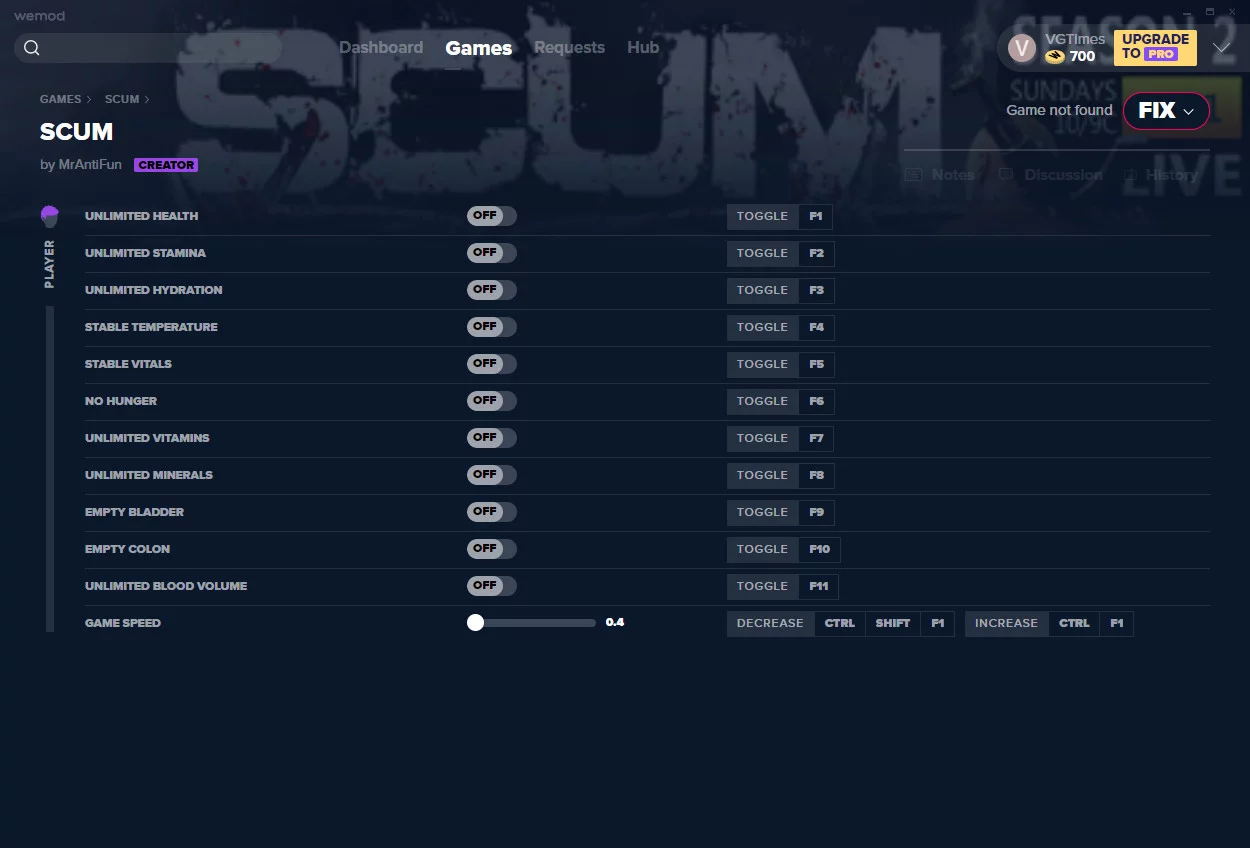The image size is (1250, 848).
Task: Toggle the Empty Colon switch
Action: pos(492,549)
